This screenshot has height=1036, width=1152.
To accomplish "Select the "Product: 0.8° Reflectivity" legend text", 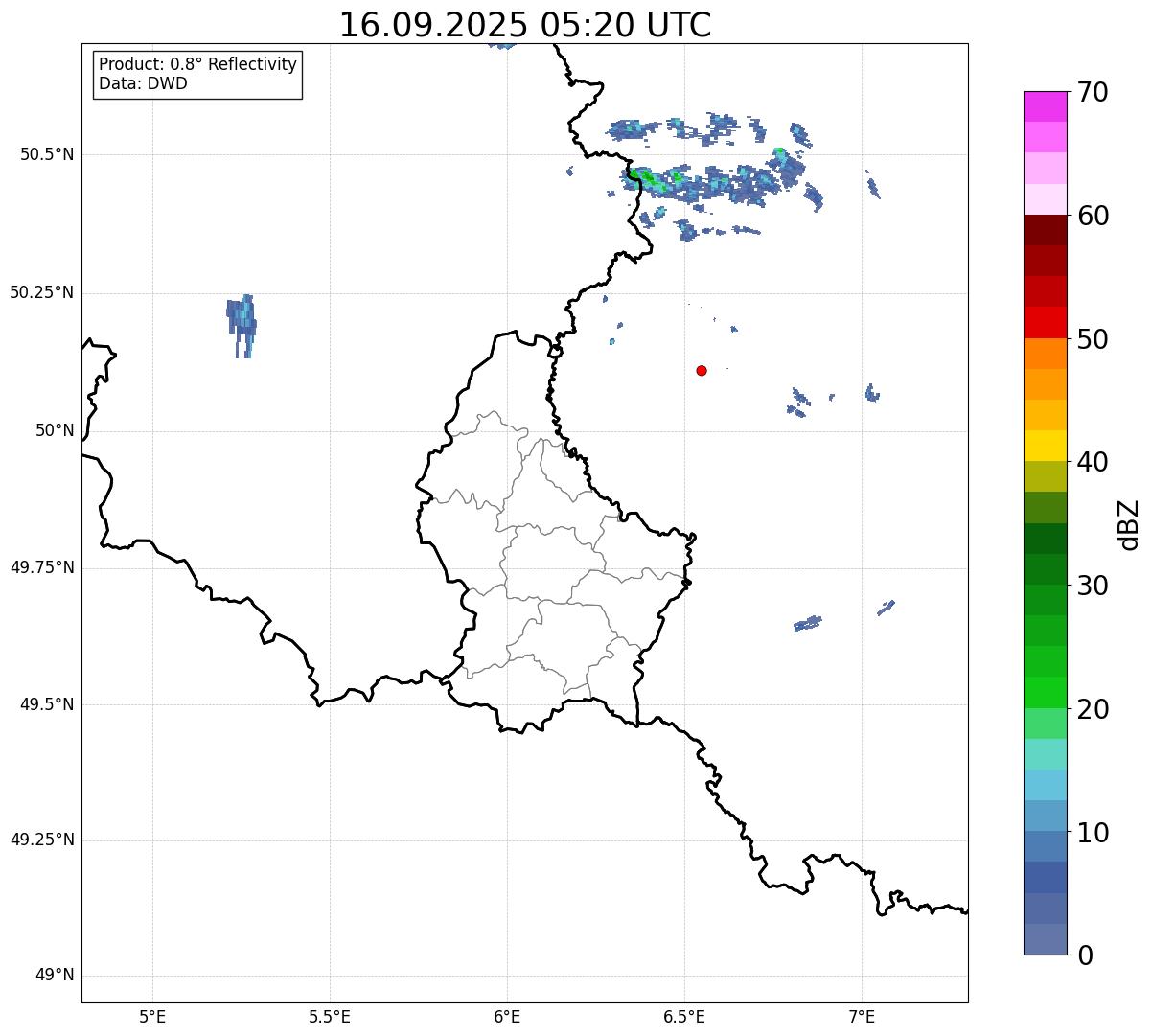I will 197,64.
